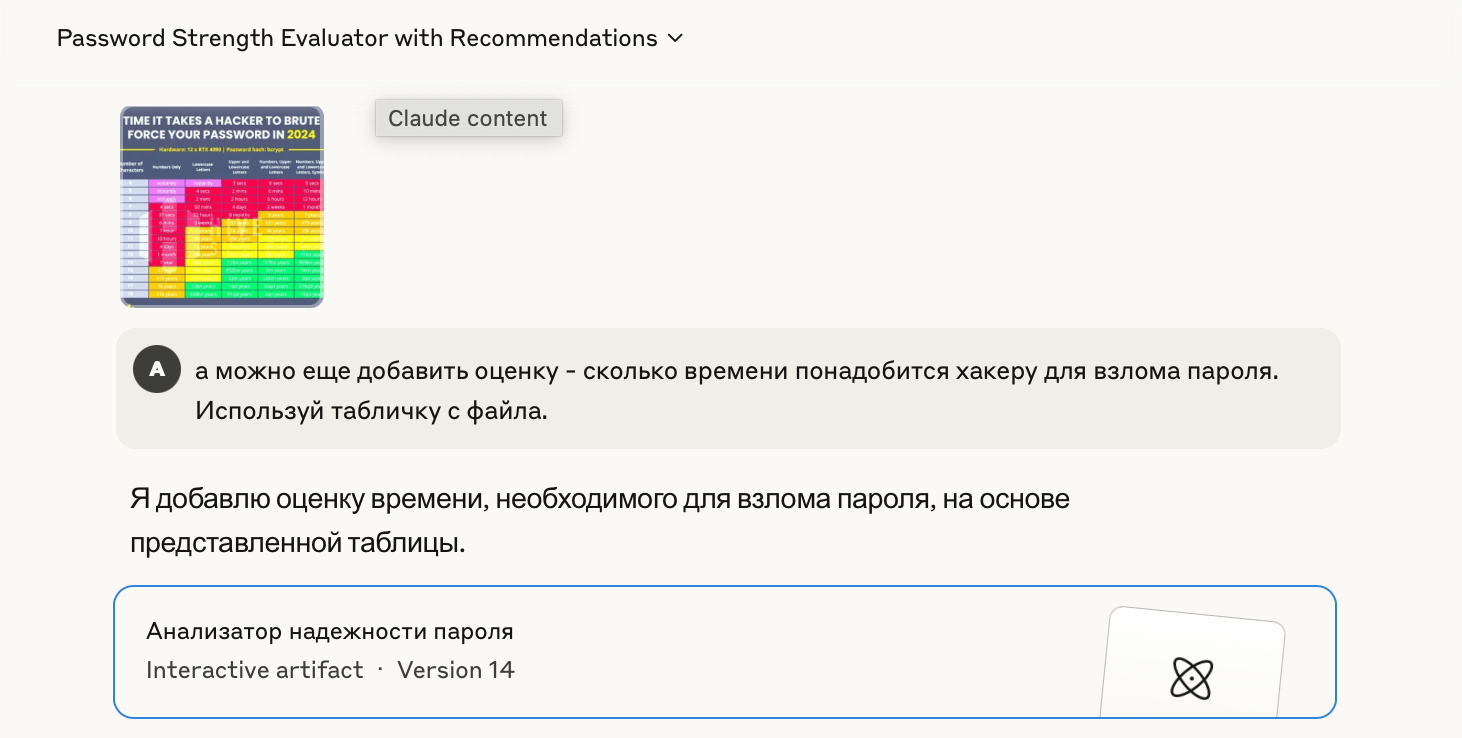
Task: Open the Анализатор надежности пароля artifact card
Action: point(725,652)
